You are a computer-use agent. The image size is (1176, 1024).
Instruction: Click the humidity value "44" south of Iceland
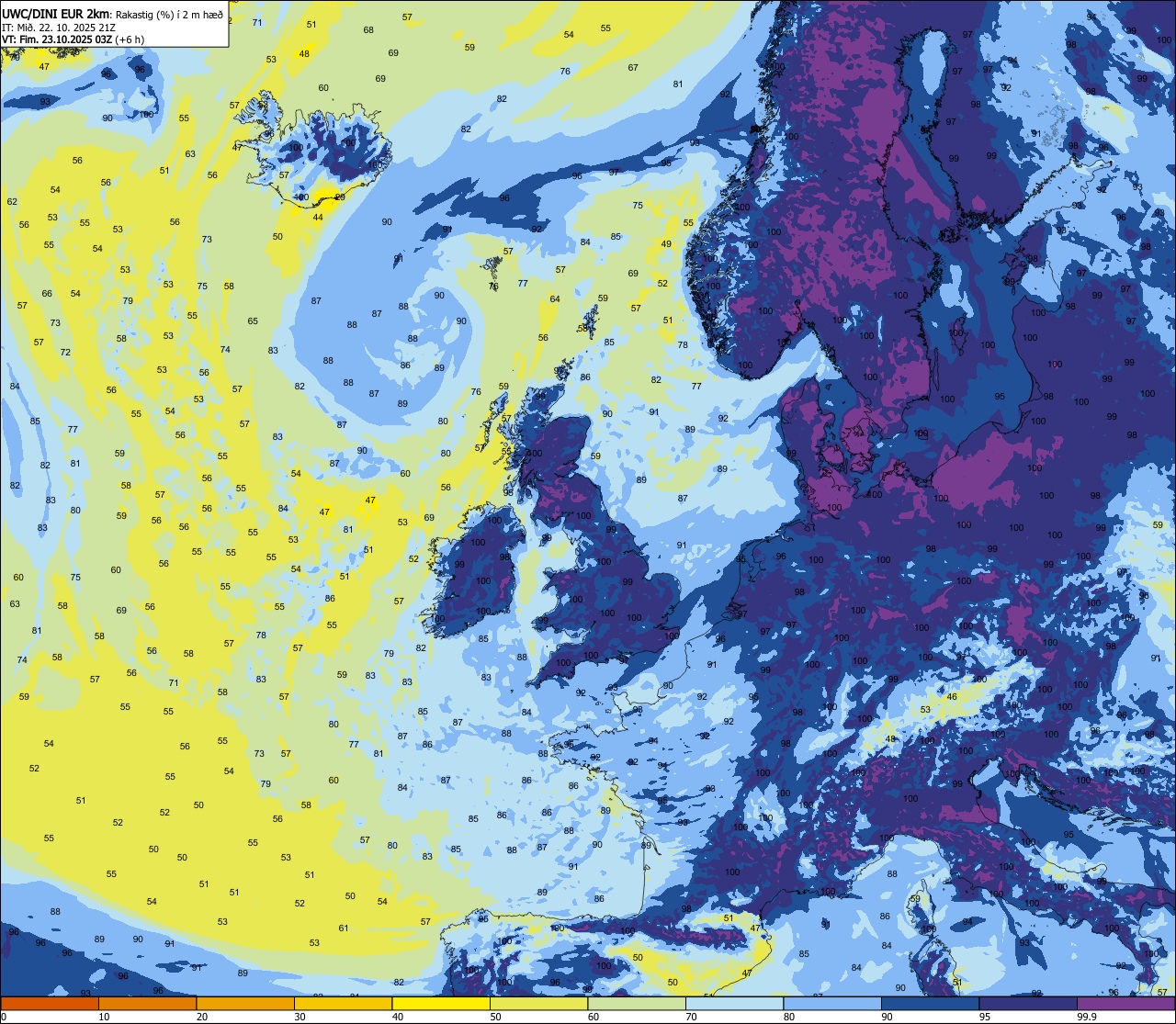click(318, 218)
